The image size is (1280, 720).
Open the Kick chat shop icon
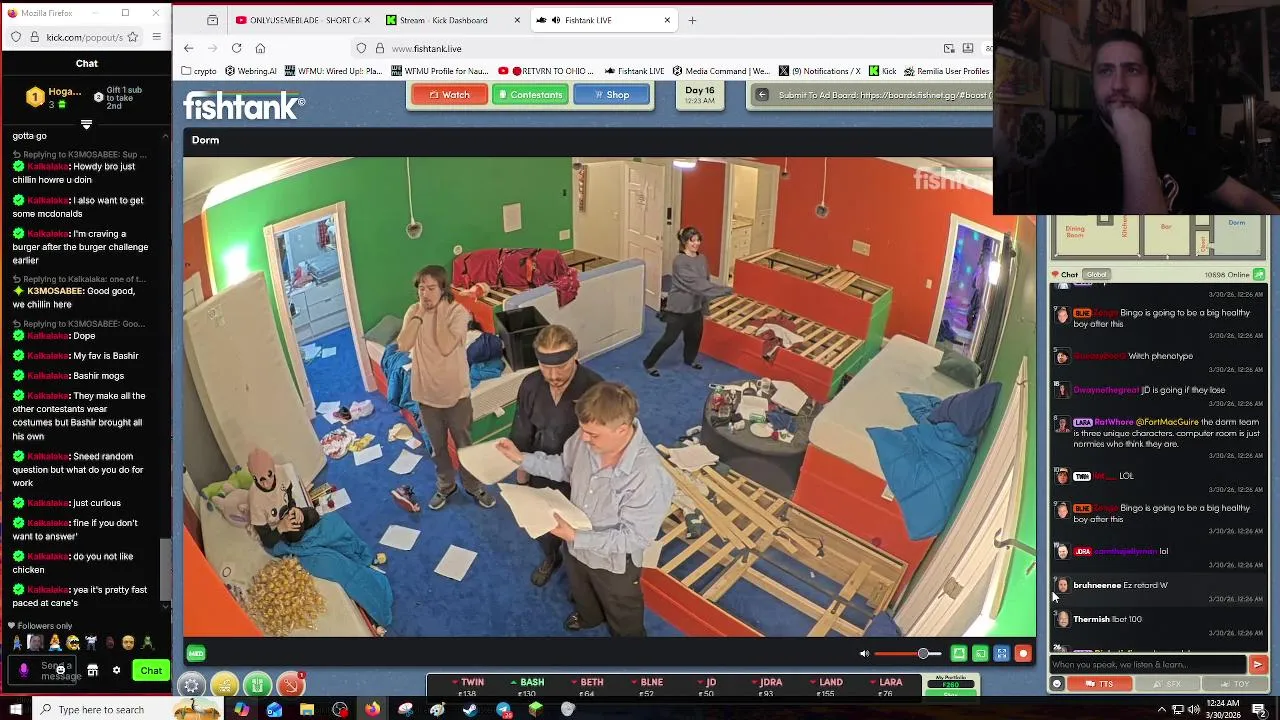coord(92,670)
